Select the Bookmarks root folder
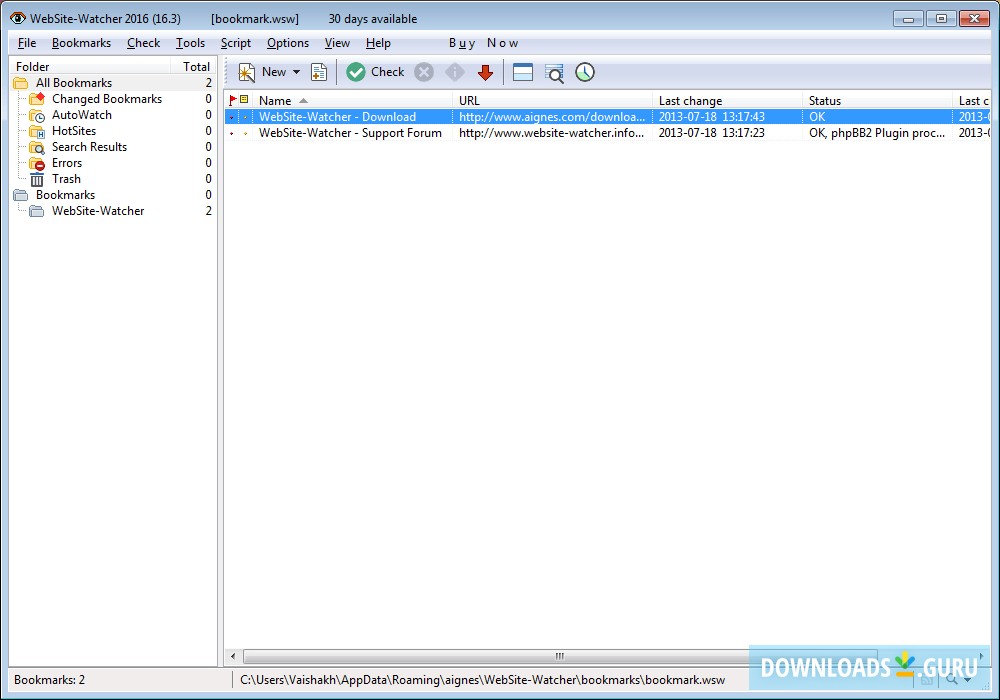Image resolution: width=1000 pixels, height=700 pixels. 65,194
